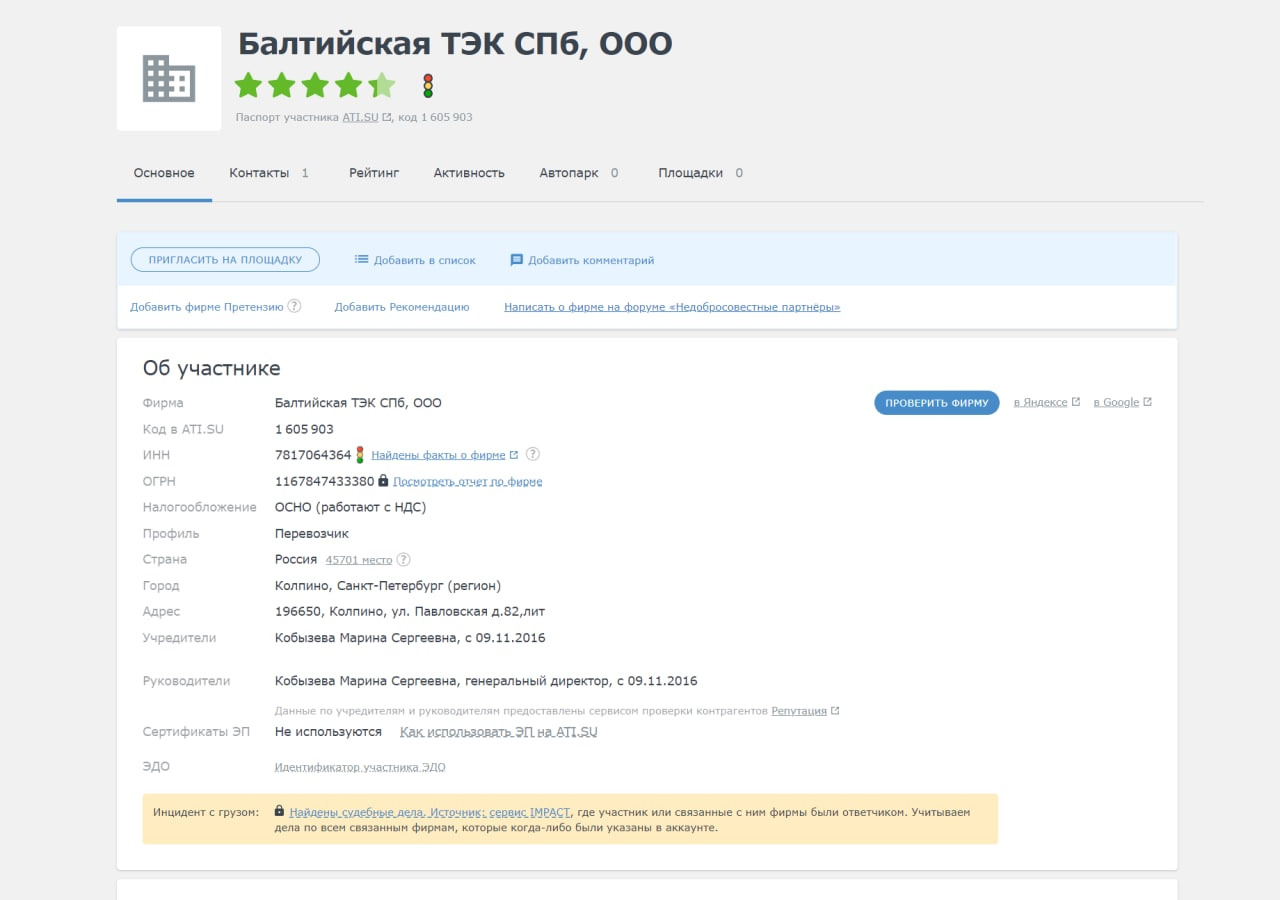
Task: Click the question mark after Найдены факты о фирме
Action: click(533, 454)
